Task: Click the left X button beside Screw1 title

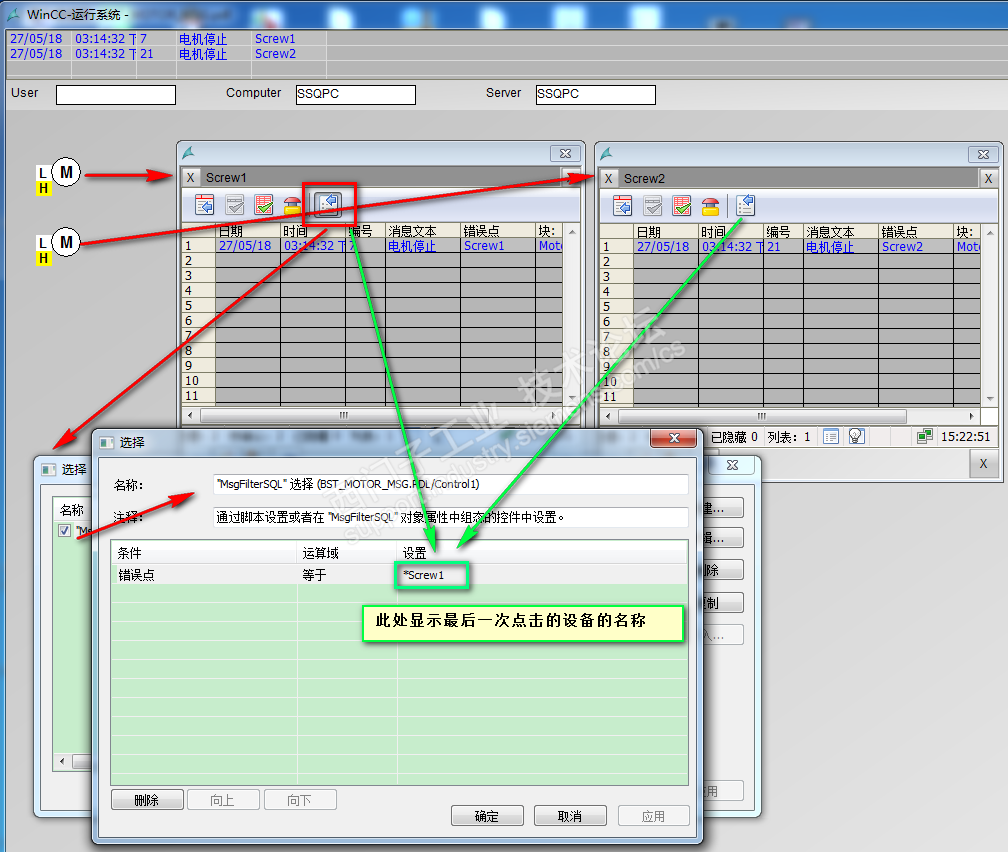Action: click(190, 177)
